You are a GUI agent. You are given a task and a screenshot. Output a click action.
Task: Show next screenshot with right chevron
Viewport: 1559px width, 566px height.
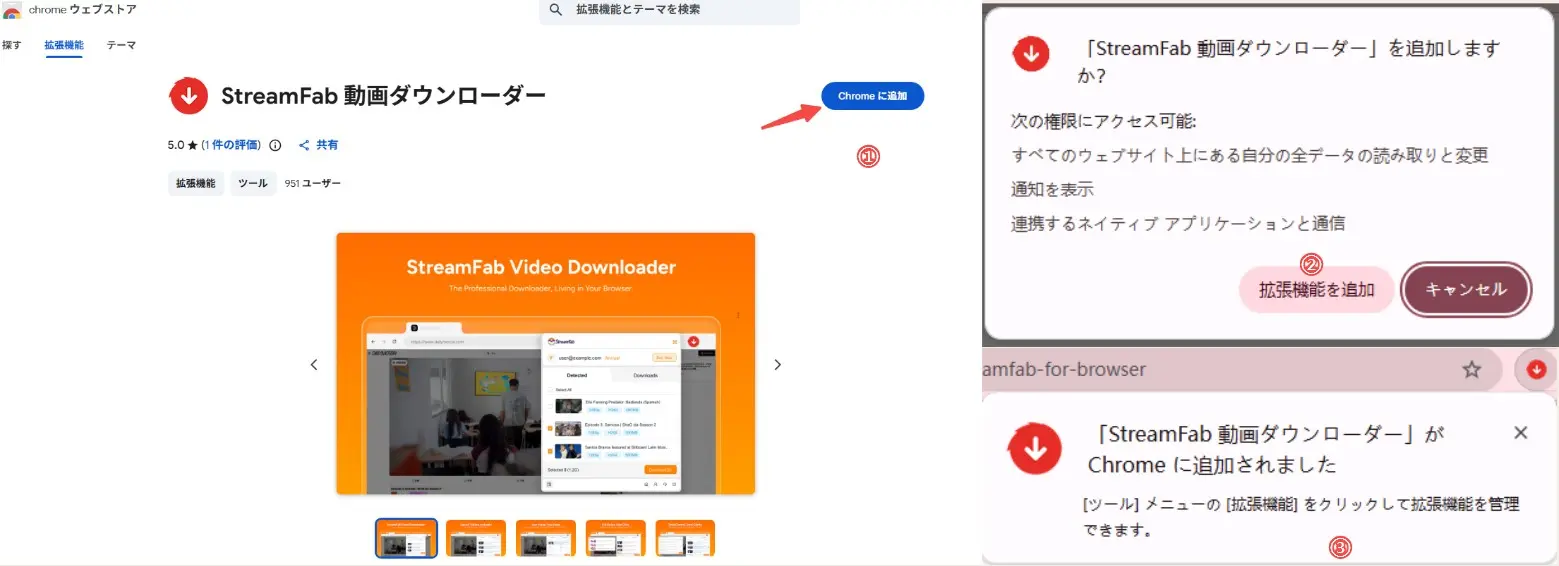(x=778, y=365)
